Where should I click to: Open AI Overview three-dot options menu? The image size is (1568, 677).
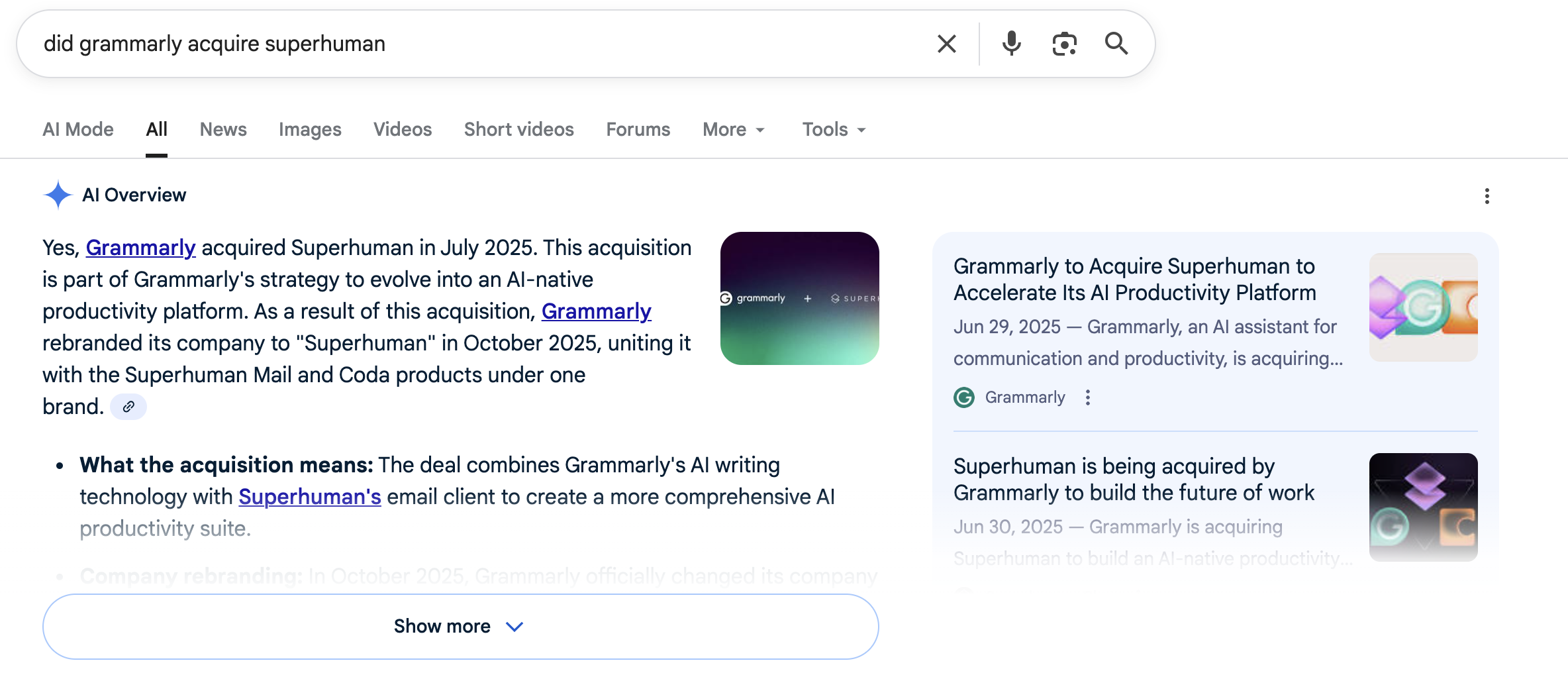click(1487, 196)
